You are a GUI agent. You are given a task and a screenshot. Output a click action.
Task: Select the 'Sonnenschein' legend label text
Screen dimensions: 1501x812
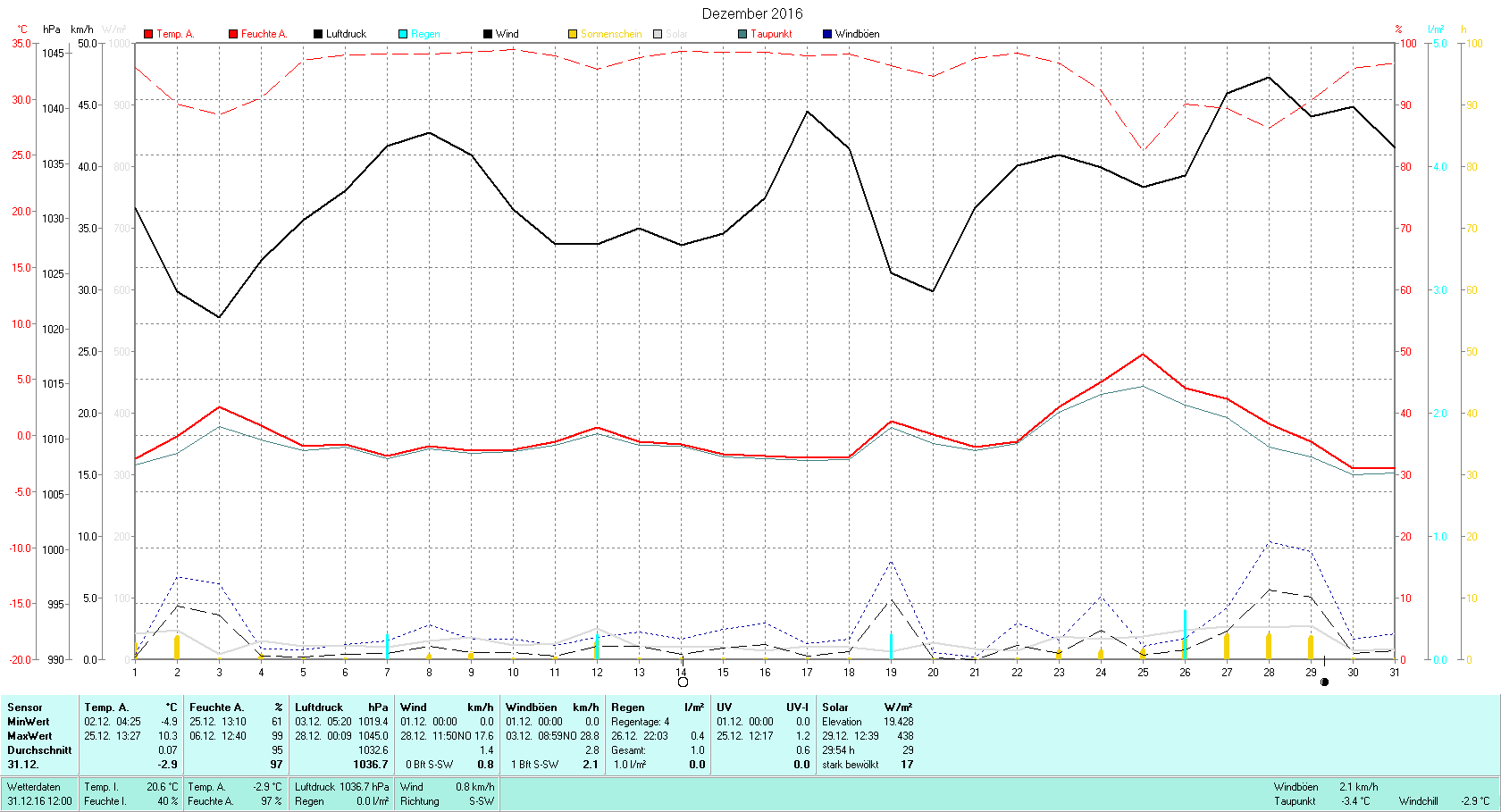pyautogui.click(x=611, y=34)
